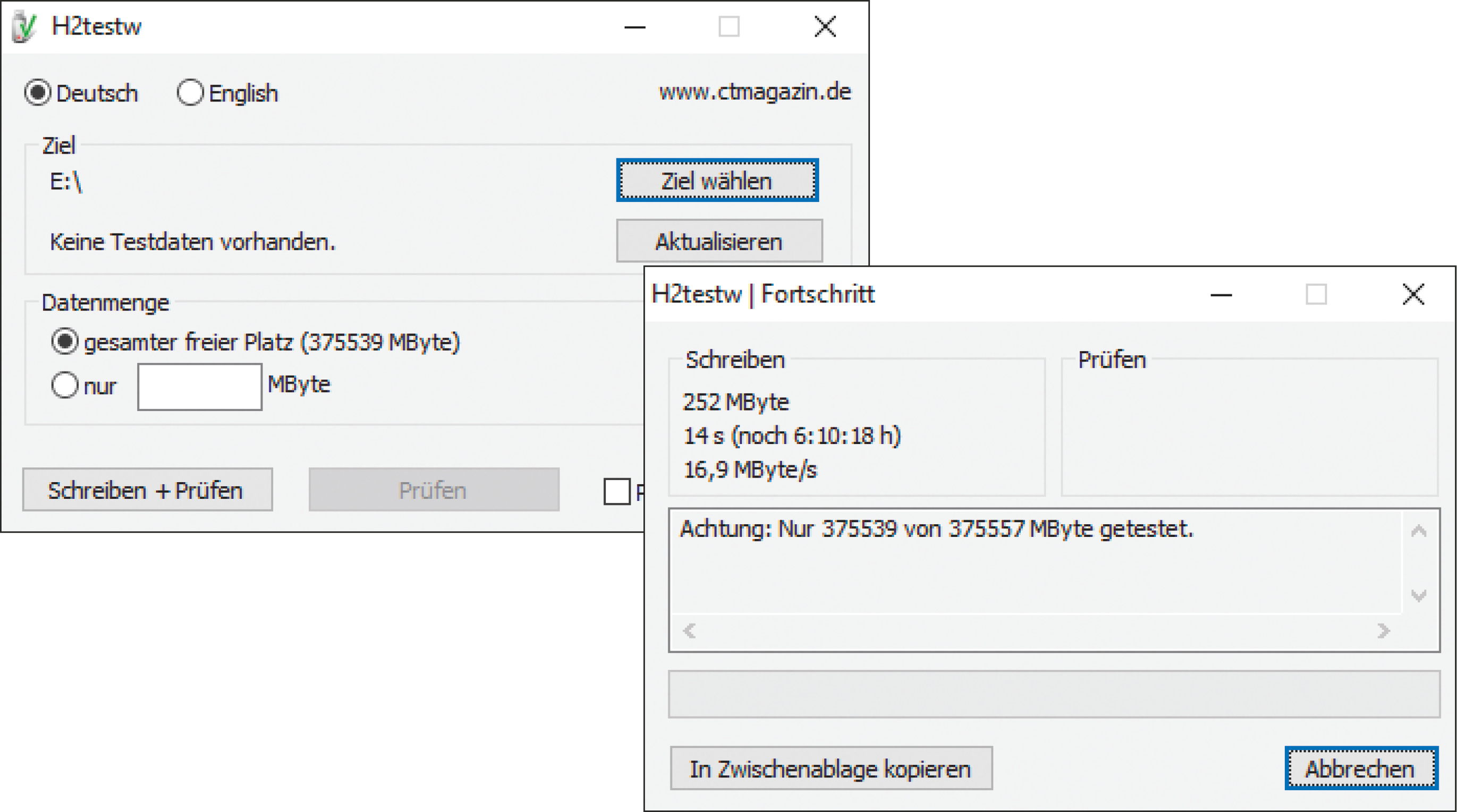Viewport: 1457px width, 812px height.
Task: Click the MByte amount input field
Action: coord(200,387)
